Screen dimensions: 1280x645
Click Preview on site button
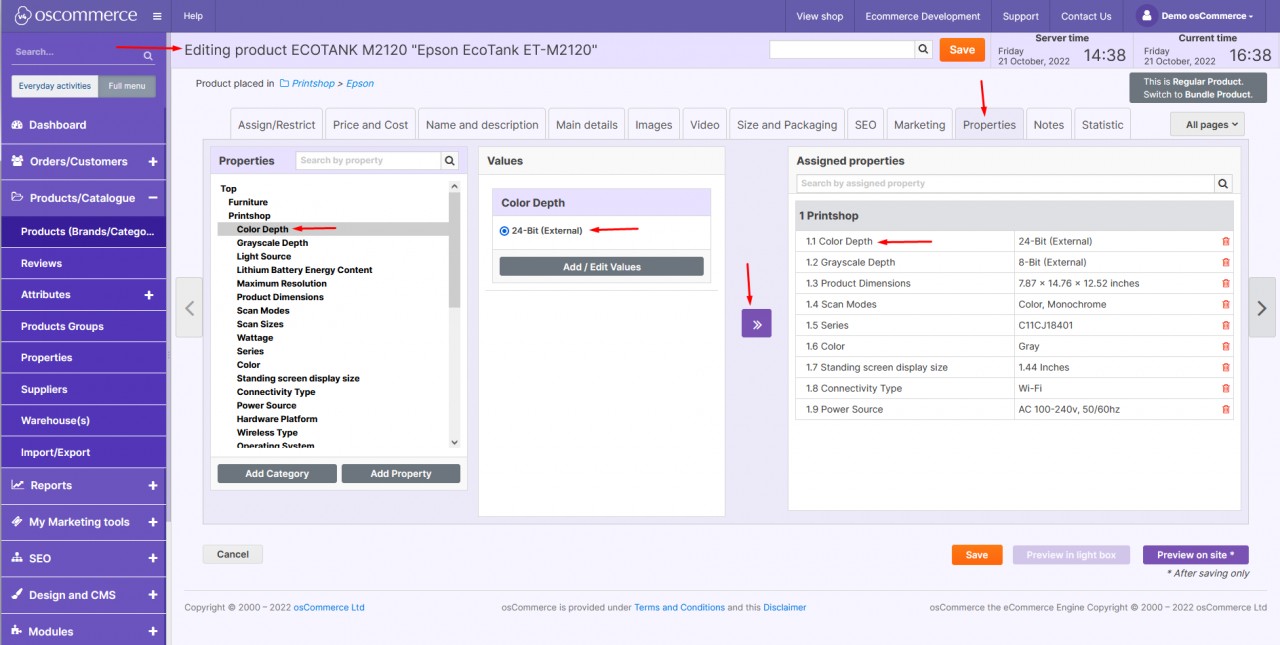click(1196, 555)
